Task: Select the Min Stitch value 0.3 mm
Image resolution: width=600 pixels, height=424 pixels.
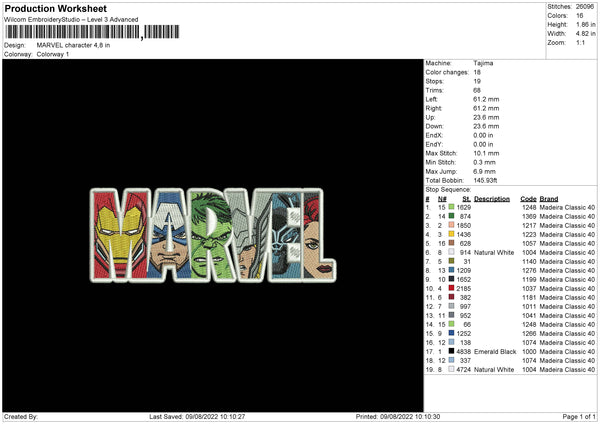Action: tap(484, 162)
